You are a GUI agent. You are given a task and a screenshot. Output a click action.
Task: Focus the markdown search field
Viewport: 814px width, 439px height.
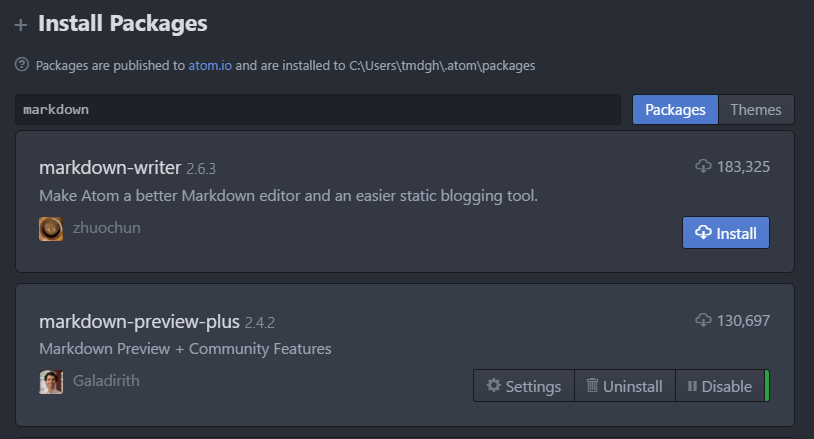(x=318, y=109)
